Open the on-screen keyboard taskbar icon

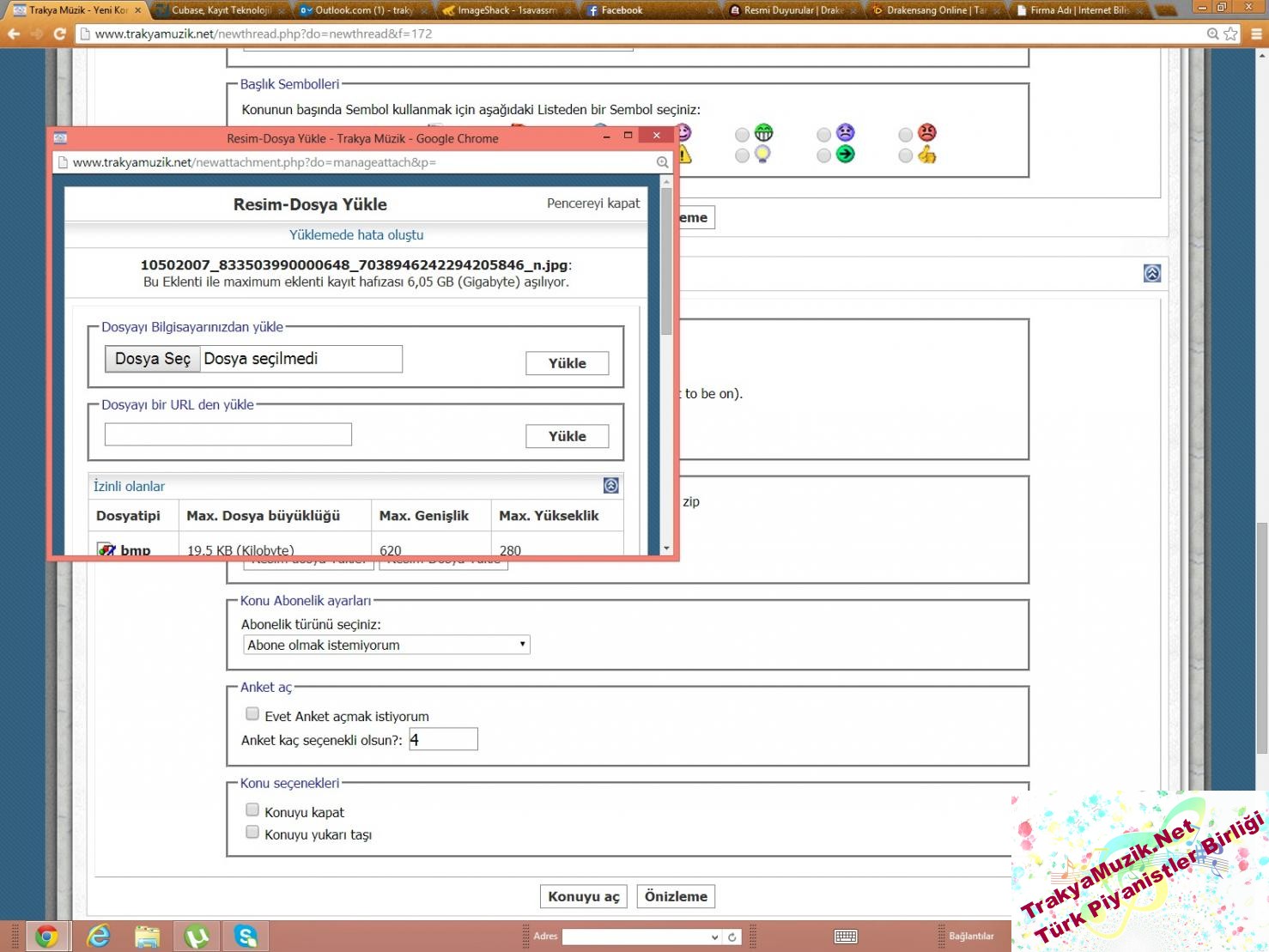[845, 937]
